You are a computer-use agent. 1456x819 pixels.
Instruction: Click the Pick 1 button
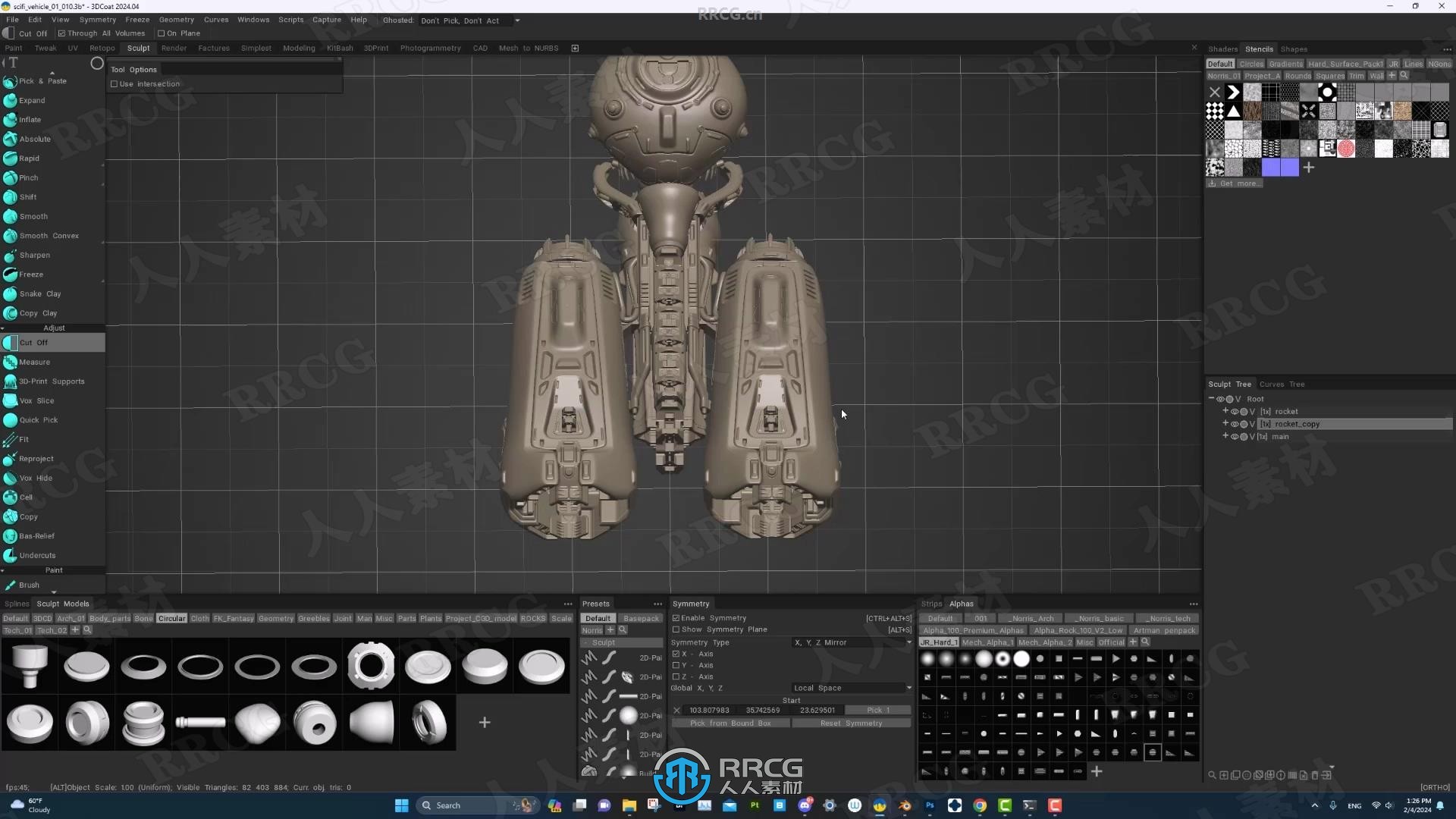(878, 710)
